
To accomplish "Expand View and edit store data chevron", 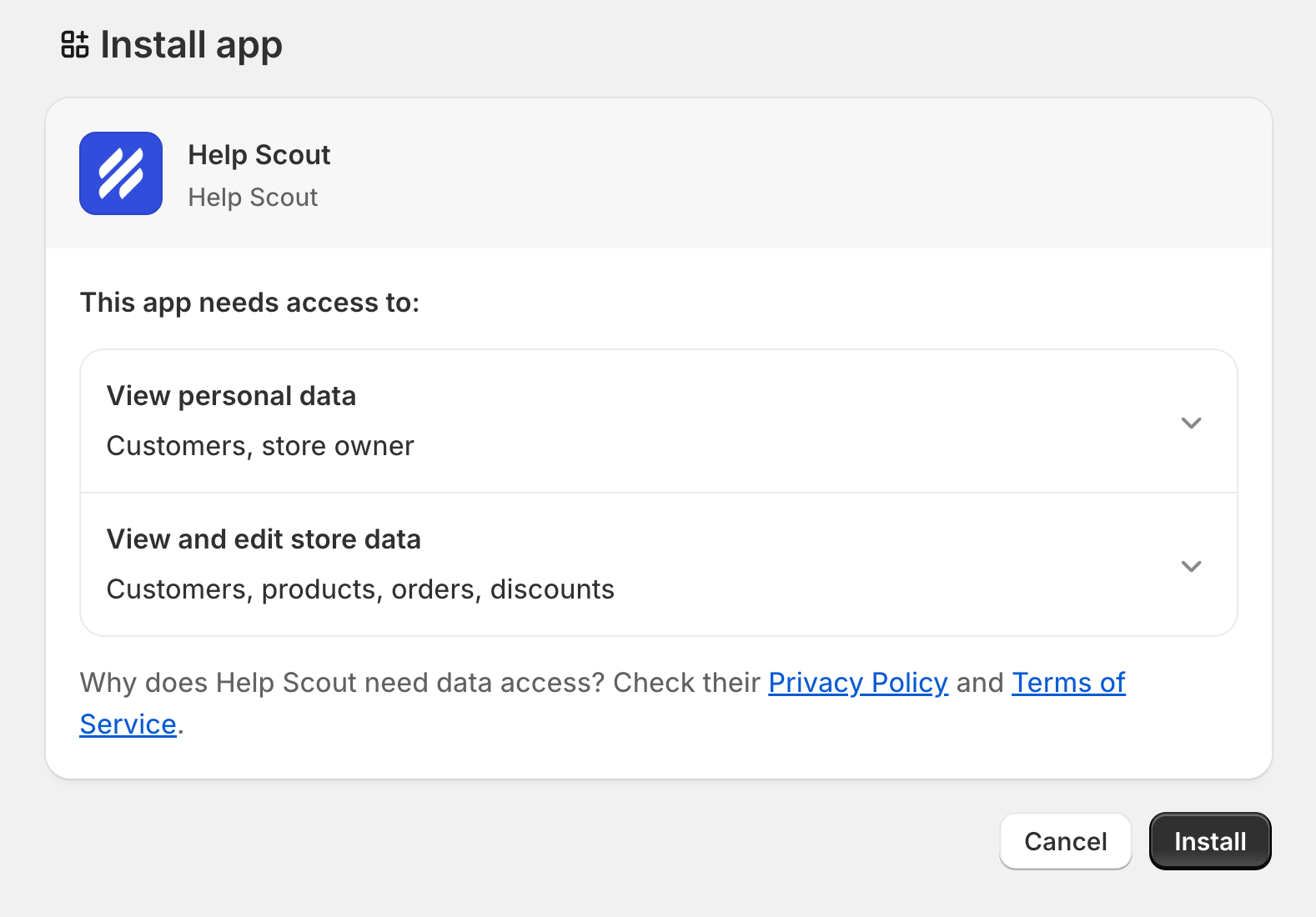I will pyautogui.click(x=1191, y=566).
